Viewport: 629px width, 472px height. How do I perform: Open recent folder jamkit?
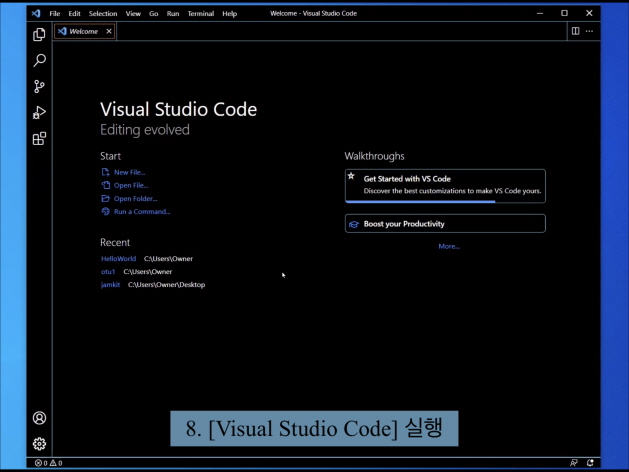pyautogui.click(x=110, y=285)
